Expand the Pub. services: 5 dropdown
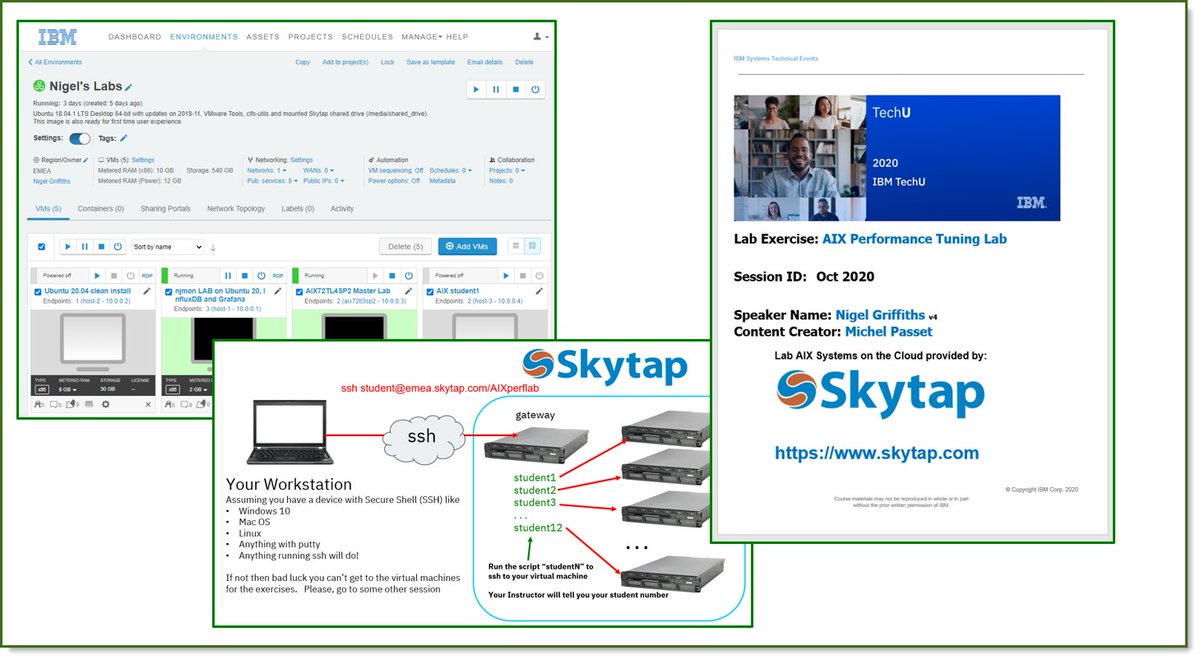Screen dimensions: 1200x660 272,181
